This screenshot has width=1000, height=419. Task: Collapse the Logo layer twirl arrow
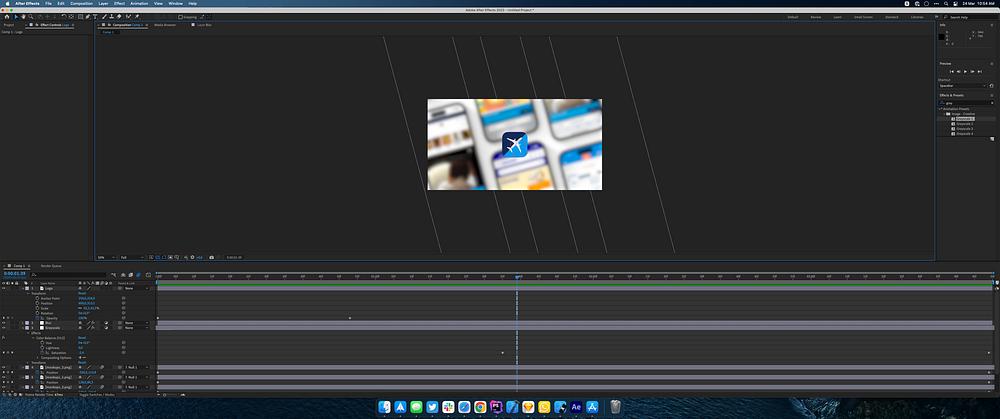pos(23,288)
